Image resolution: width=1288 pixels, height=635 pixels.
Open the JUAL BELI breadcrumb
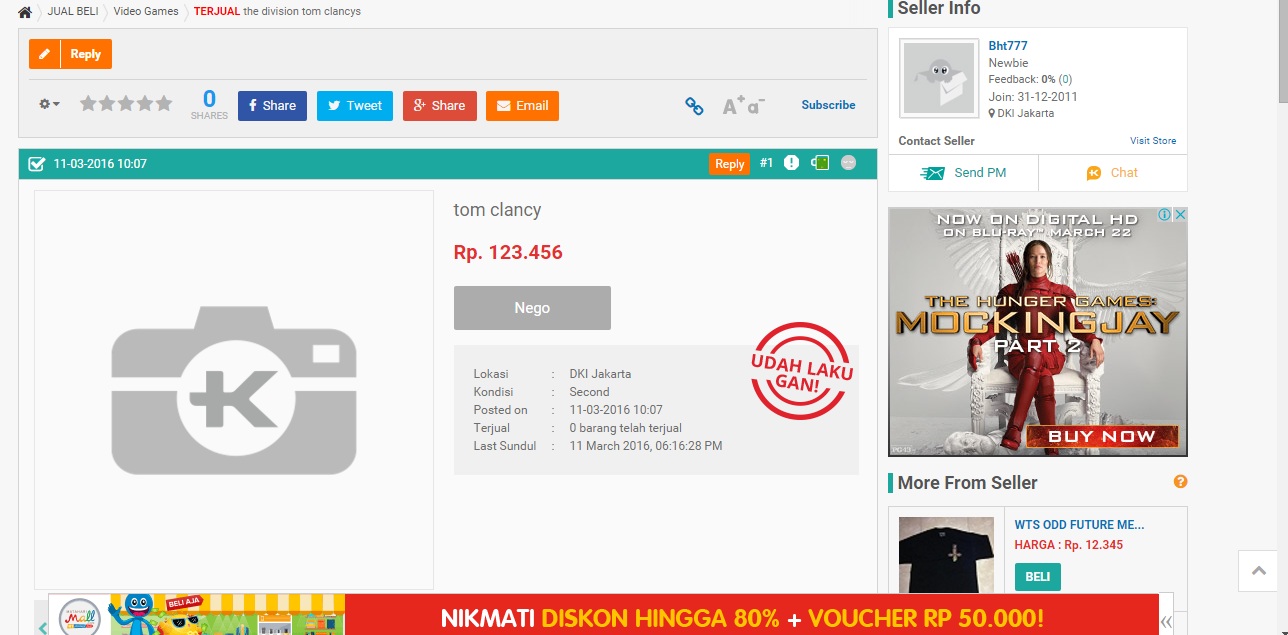pos(73,12)
